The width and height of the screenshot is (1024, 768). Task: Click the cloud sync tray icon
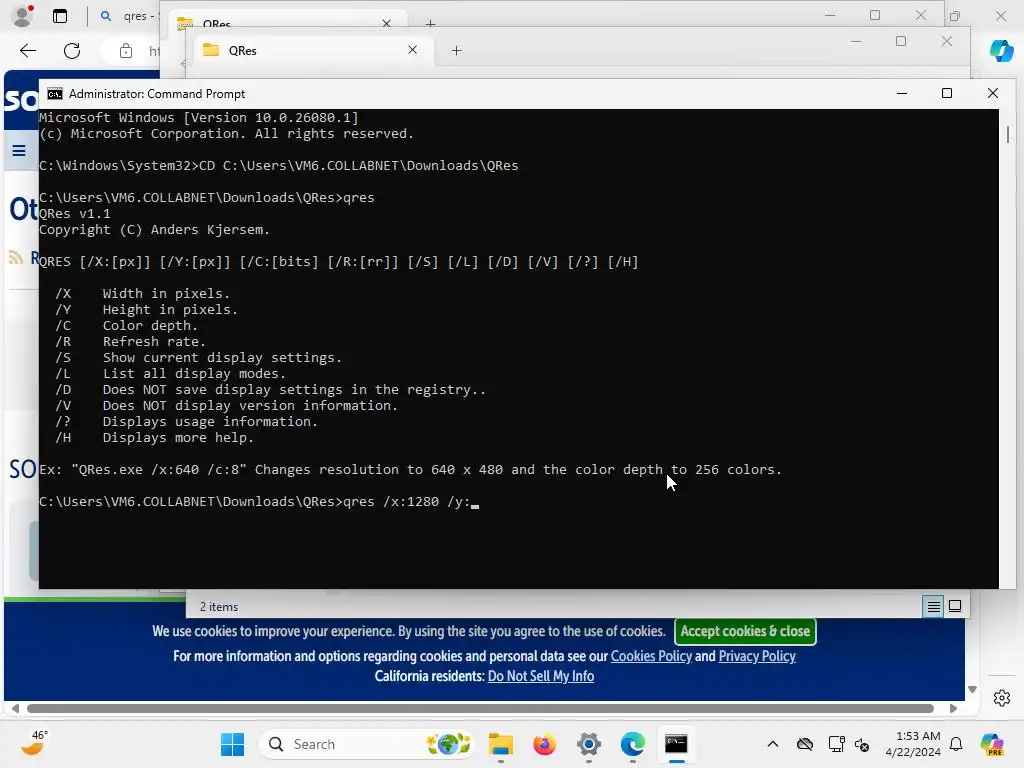(805, 744)
